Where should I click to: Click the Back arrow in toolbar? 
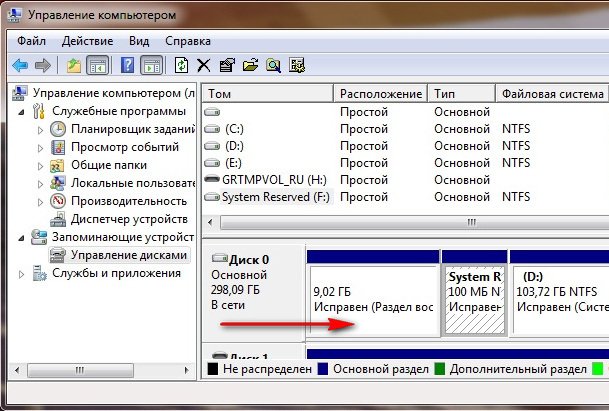(19, 65)
